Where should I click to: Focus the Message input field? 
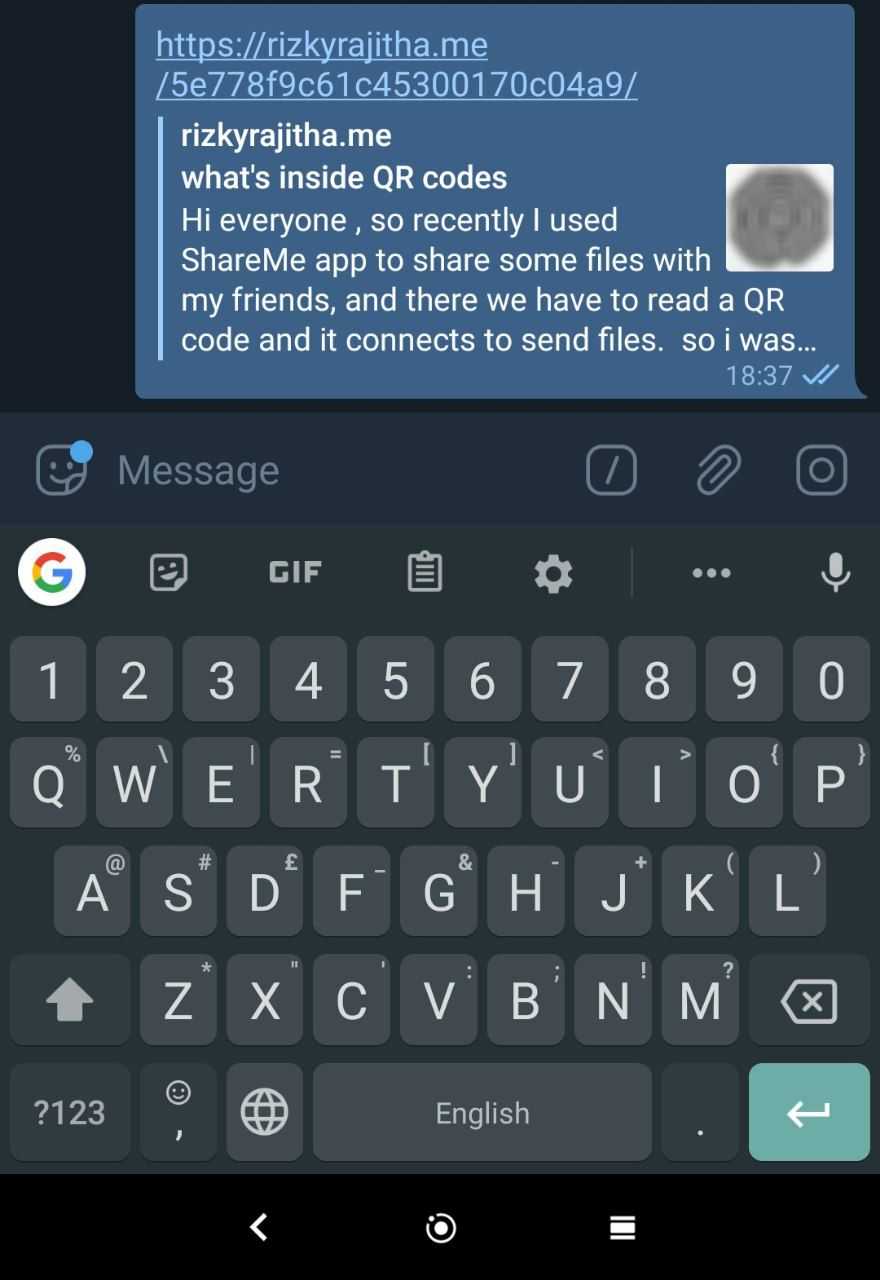(340, 470)
